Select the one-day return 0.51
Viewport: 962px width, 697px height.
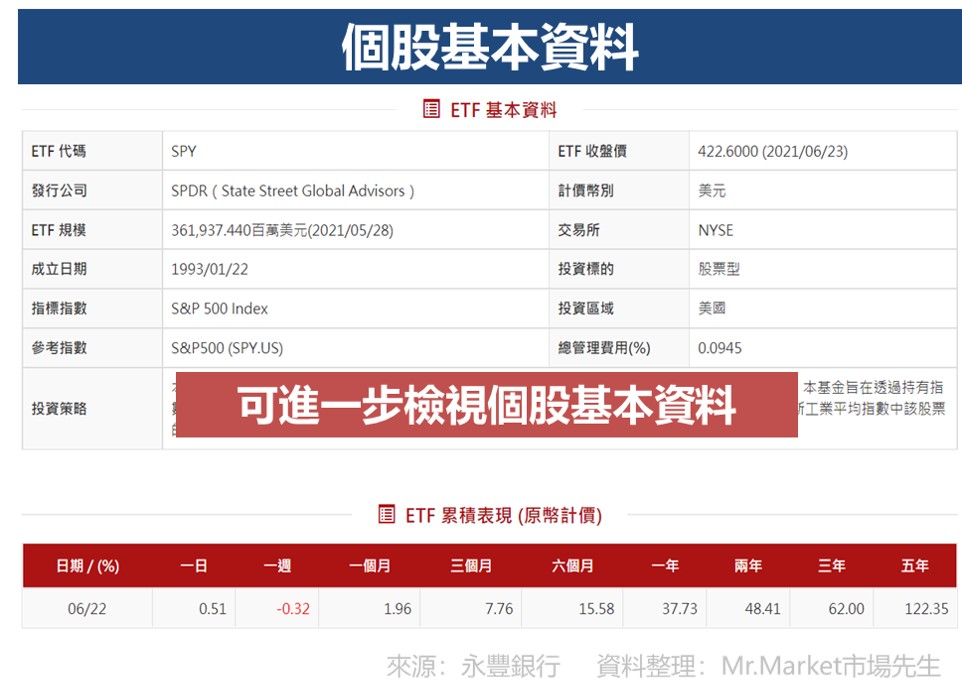point(212,609)
